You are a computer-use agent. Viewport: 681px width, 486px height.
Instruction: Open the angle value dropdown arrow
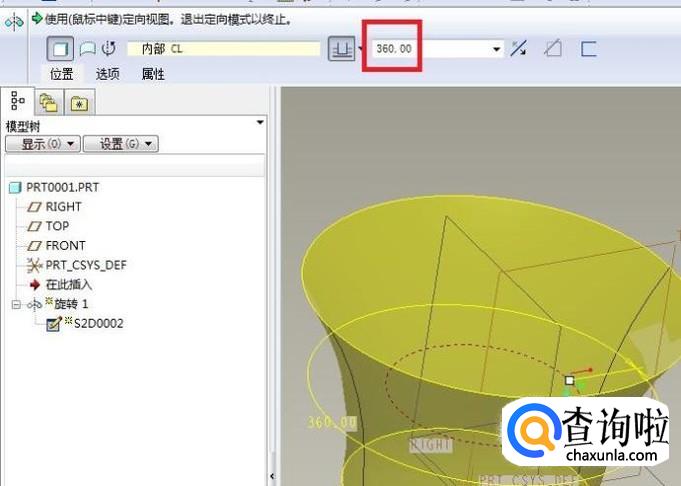[497, 49]
